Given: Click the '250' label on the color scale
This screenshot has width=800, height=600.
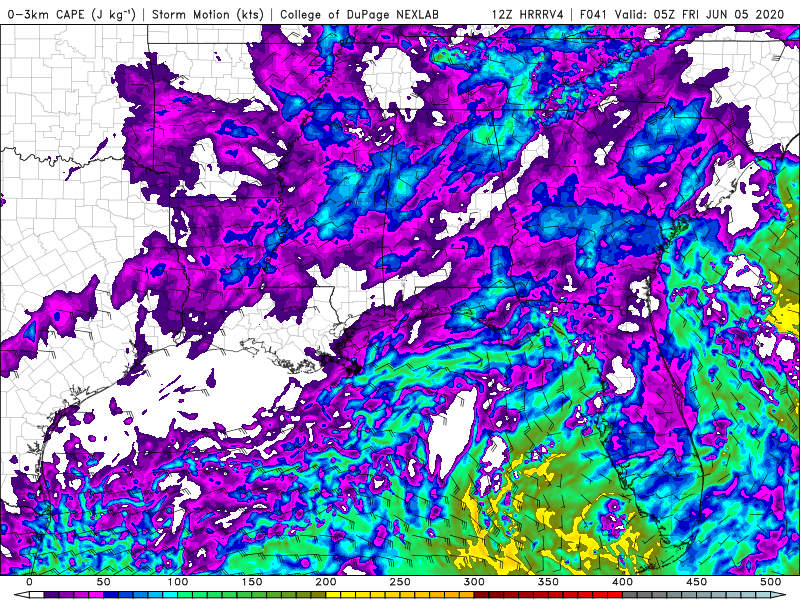Looking at the screenshot, I should pos(399,582).
